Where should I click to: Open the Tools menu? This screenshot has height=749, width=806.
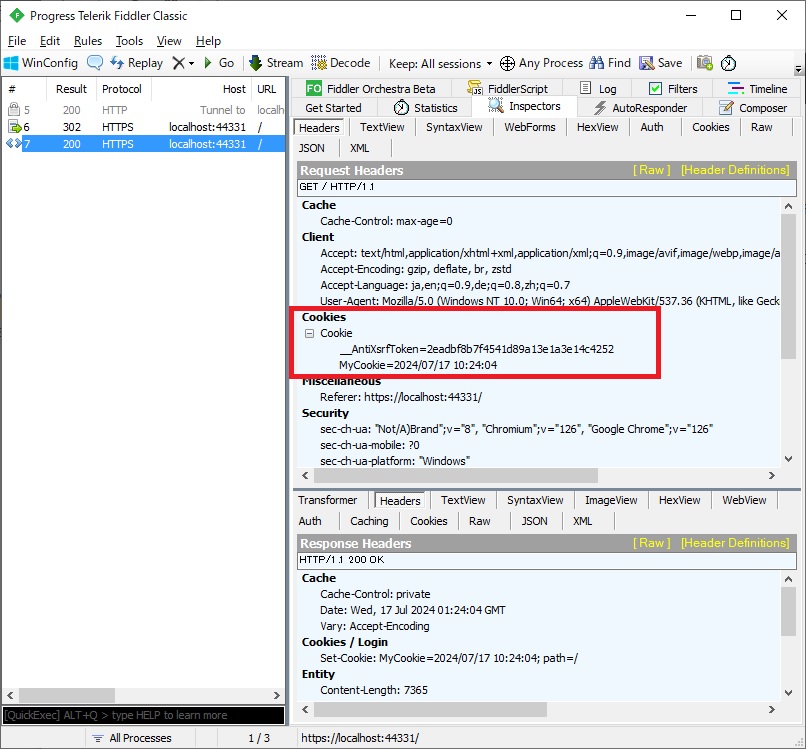click(129, 41)
